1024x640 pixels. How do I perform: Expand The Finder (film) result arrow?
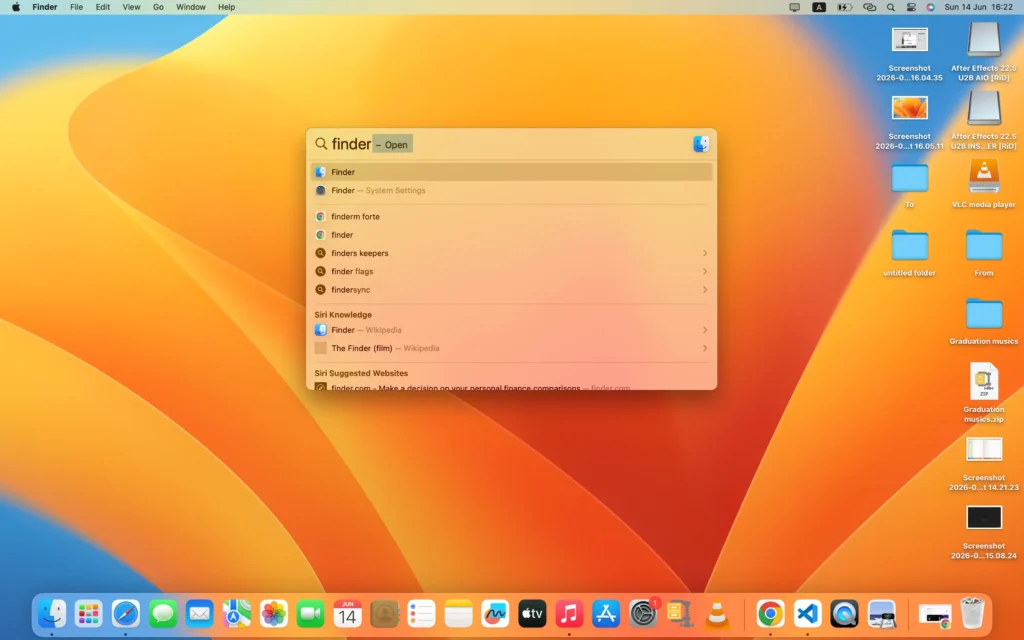tap(705, 348)
